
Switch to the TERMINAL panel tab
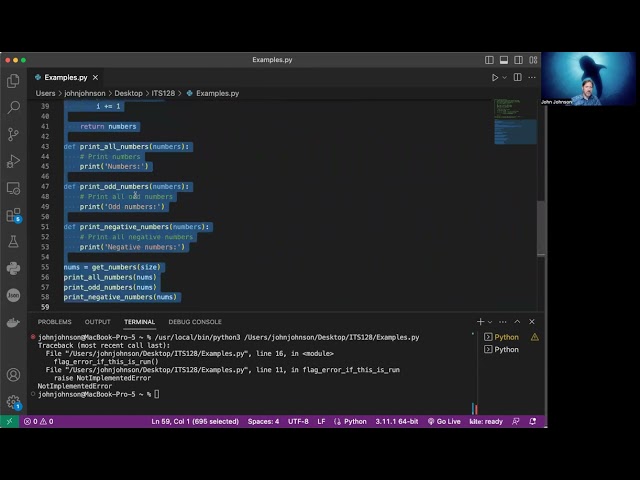[140, 322]
